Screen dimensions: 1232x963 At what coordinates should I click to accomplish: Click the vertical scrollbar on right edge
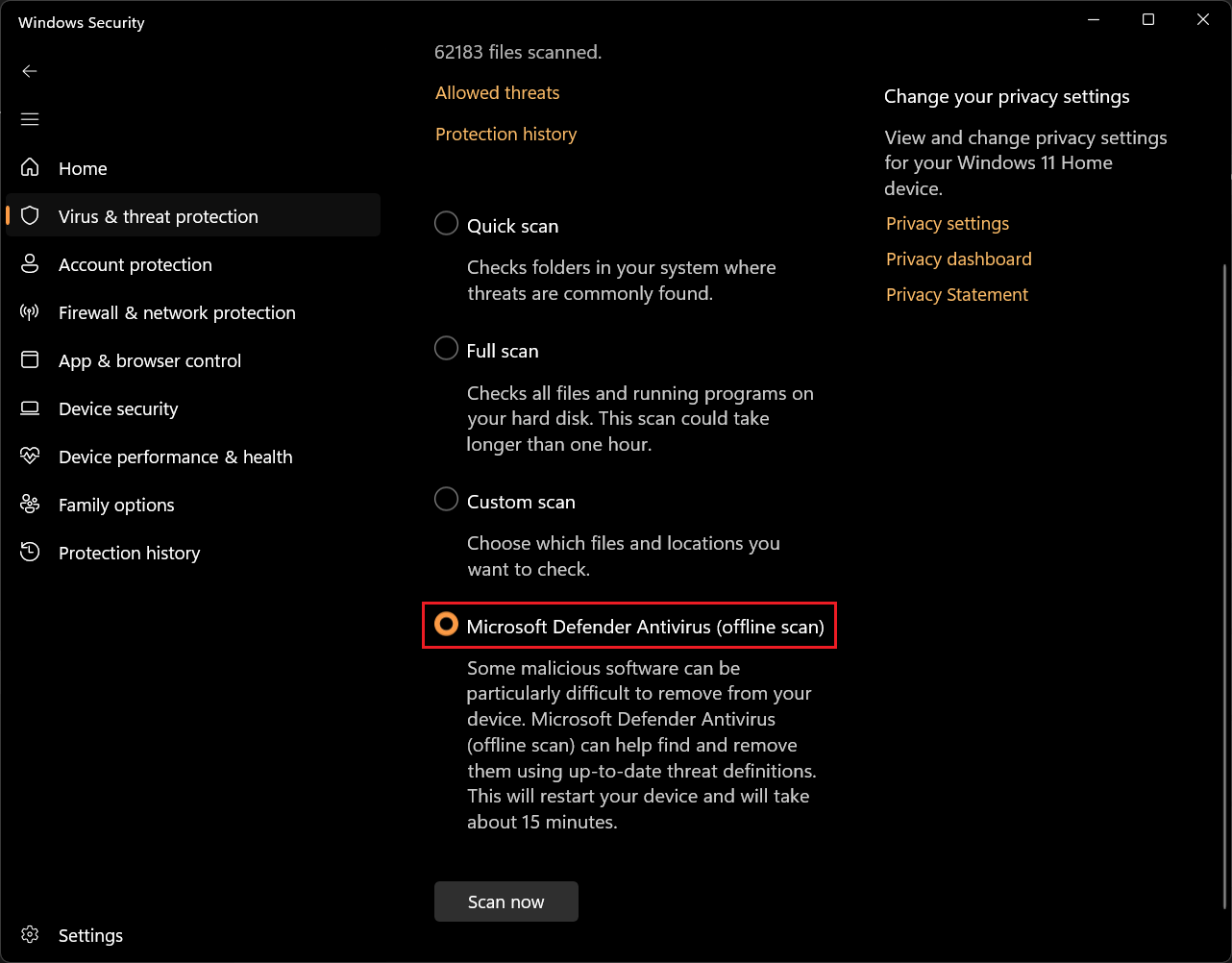(1224, 577)
